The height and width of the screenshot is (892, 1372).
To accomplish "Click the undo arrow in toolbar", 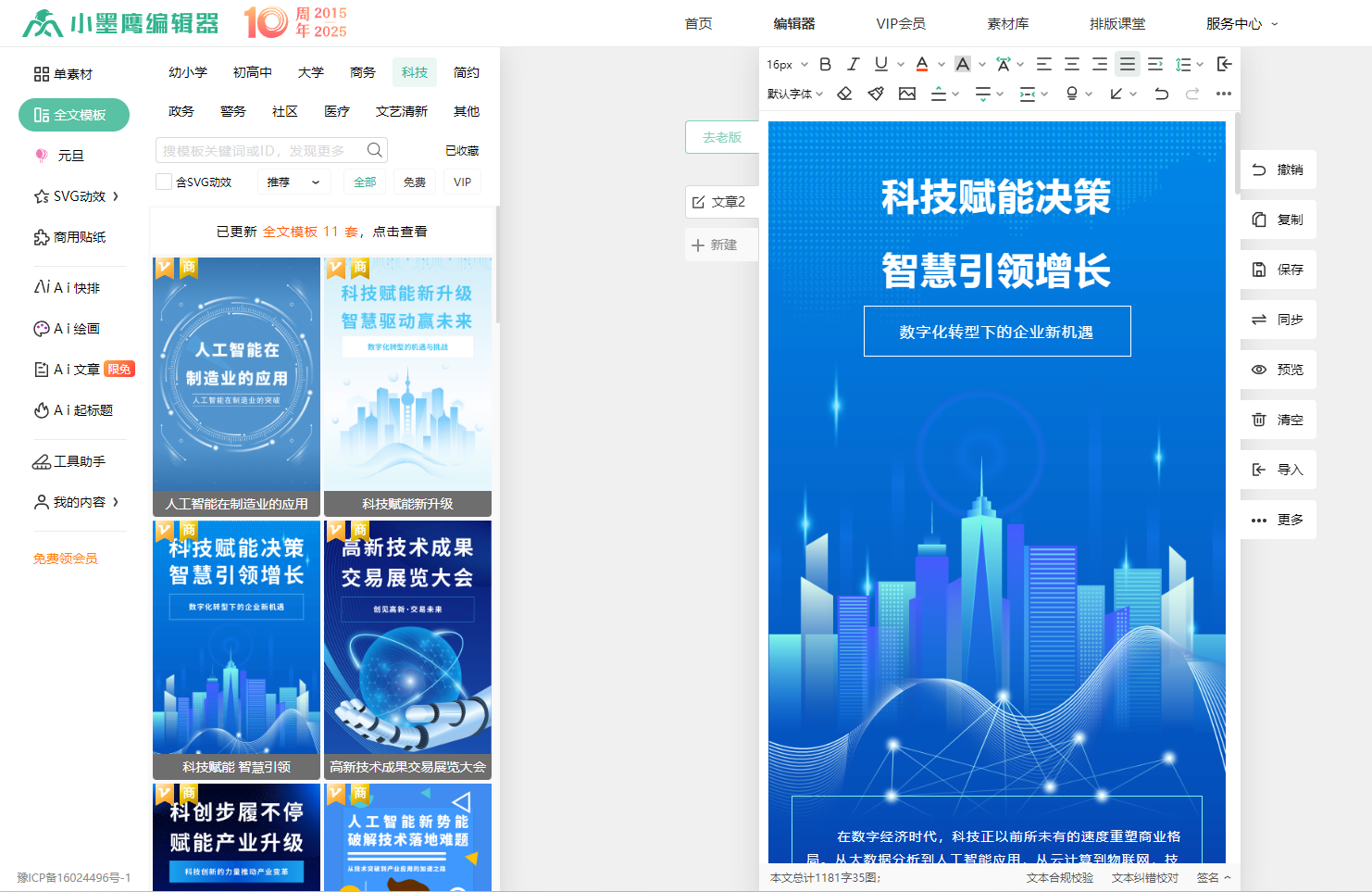I will [1161, 94].
